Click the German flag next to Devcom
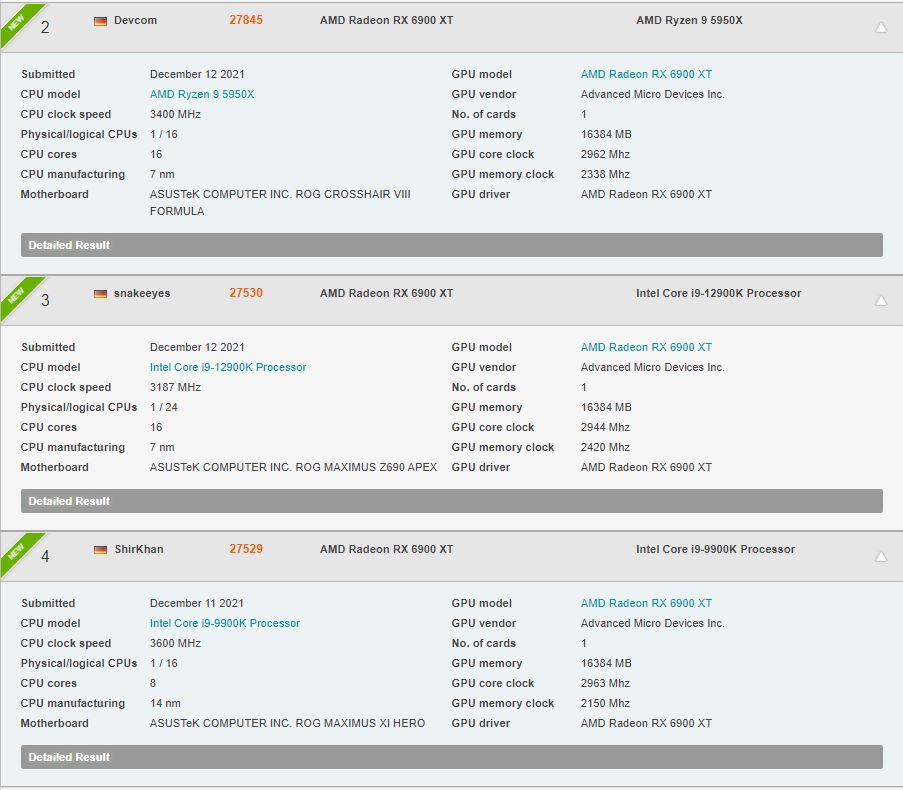The width and height of the screenshot is (903, 790). [100, 21]
